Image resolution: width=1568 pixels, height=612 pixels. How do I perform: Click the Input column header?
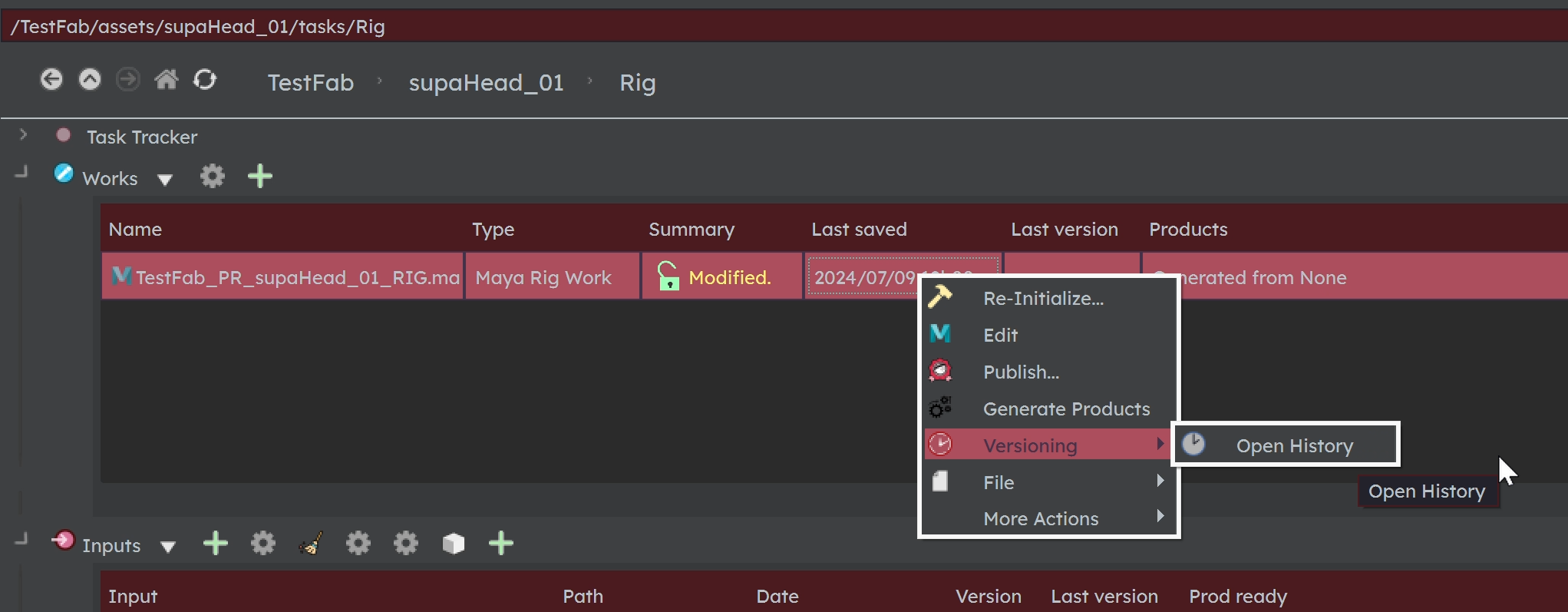133,597
